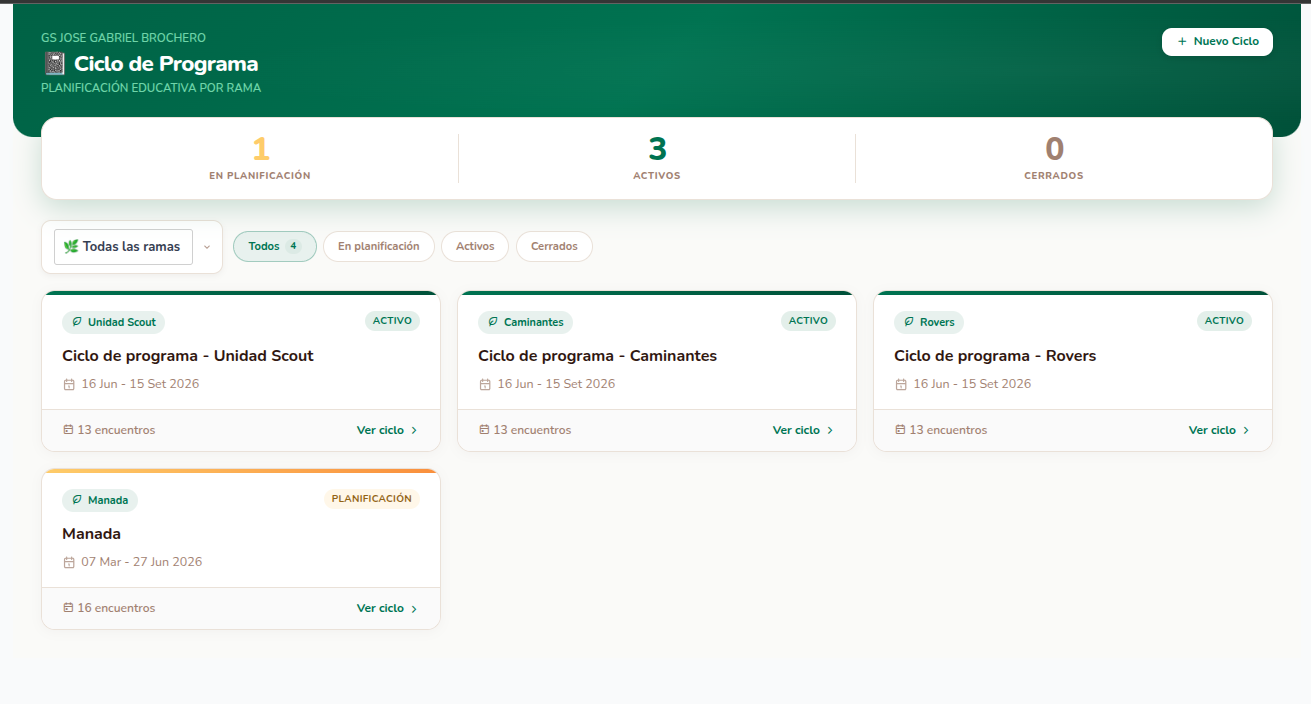Select the Todos filter tab
Screen dimensions: 1311x704
(275, 246)
